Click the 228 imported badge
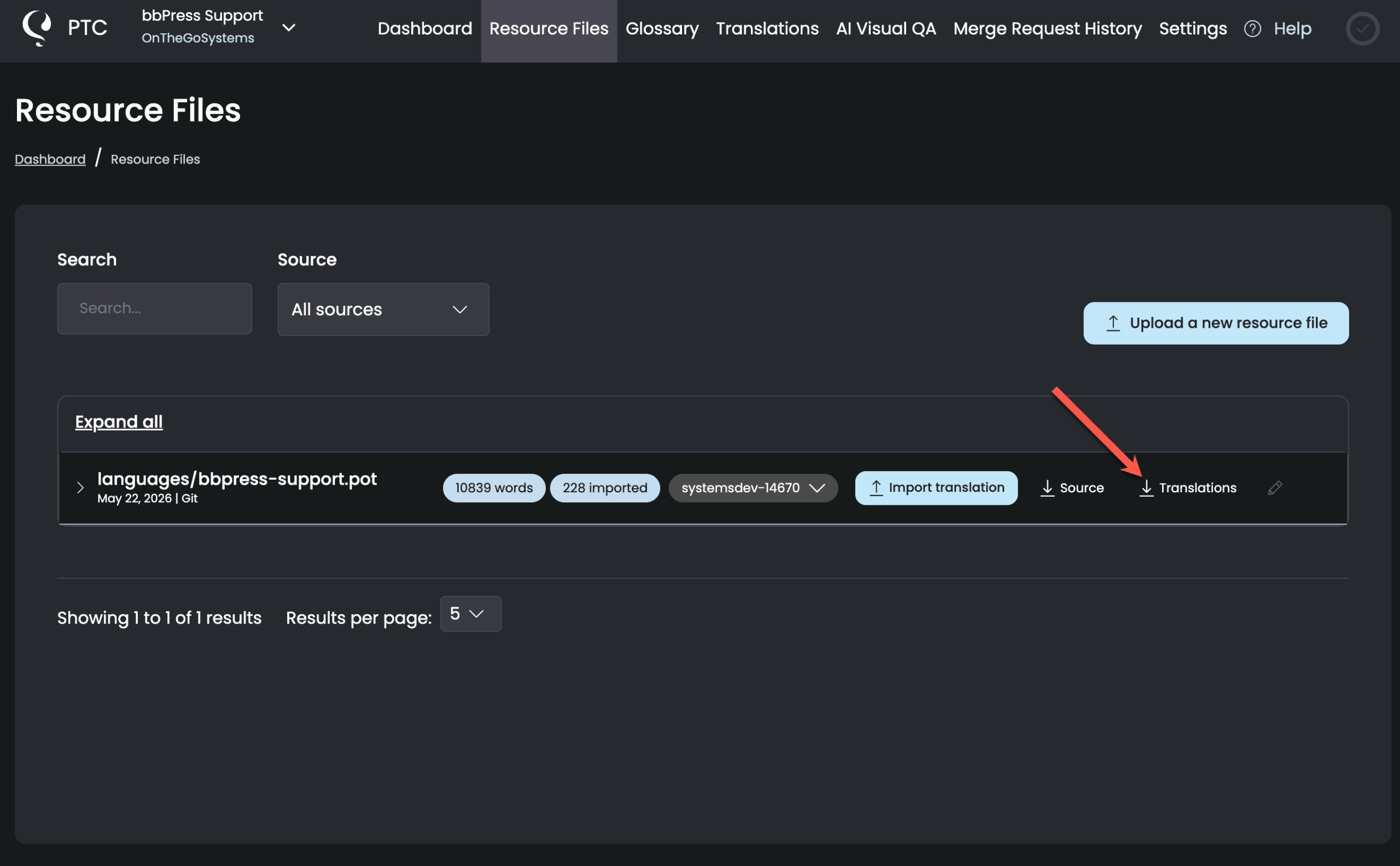The image size is (1400, 866). (605, 487)
